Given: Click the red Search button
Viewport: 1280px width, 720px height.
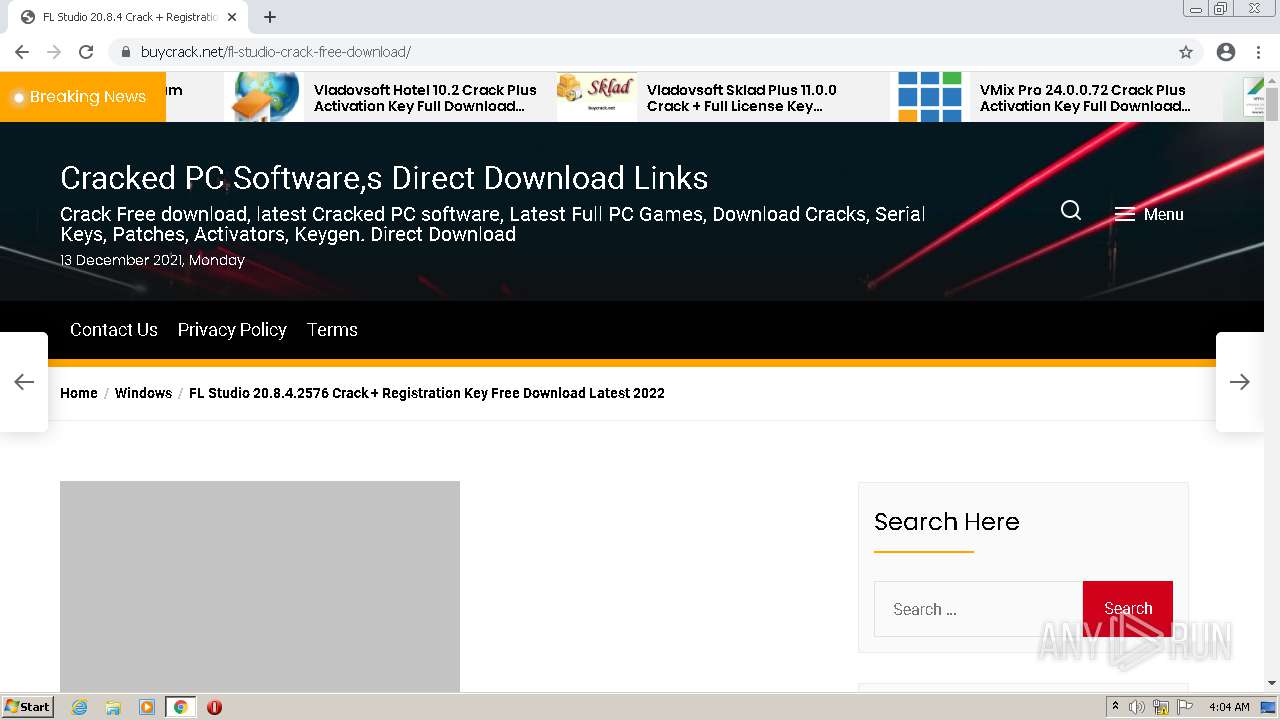Looking at the screenshot, I should point(1128,609).
